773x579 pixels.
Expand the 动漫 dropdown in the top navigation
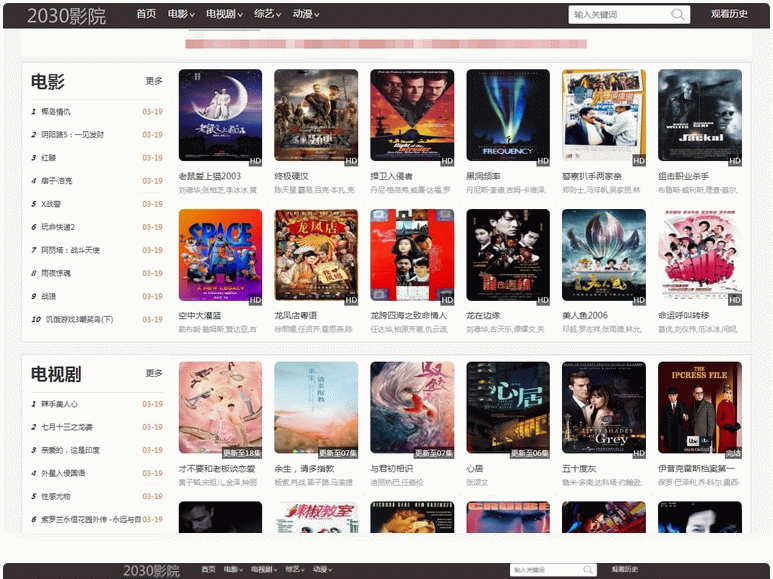306,14
